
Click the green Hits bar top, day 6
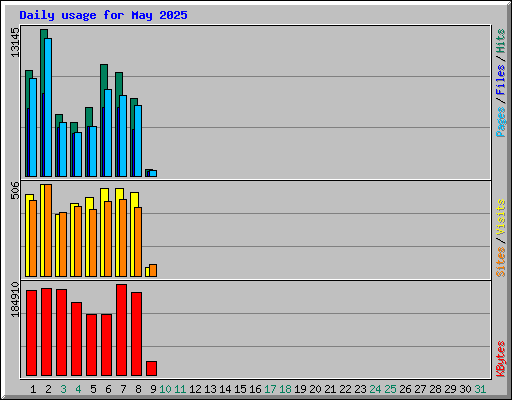(104, 76)
